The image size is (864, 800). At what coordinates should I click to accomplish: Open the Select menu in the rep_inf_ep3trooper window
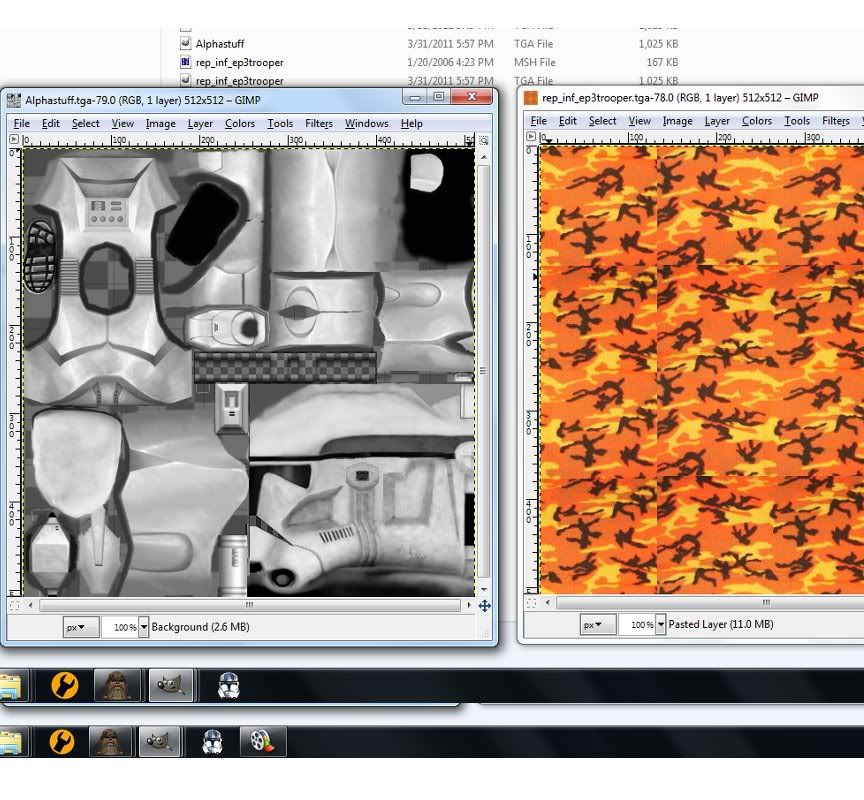point(602,121)
